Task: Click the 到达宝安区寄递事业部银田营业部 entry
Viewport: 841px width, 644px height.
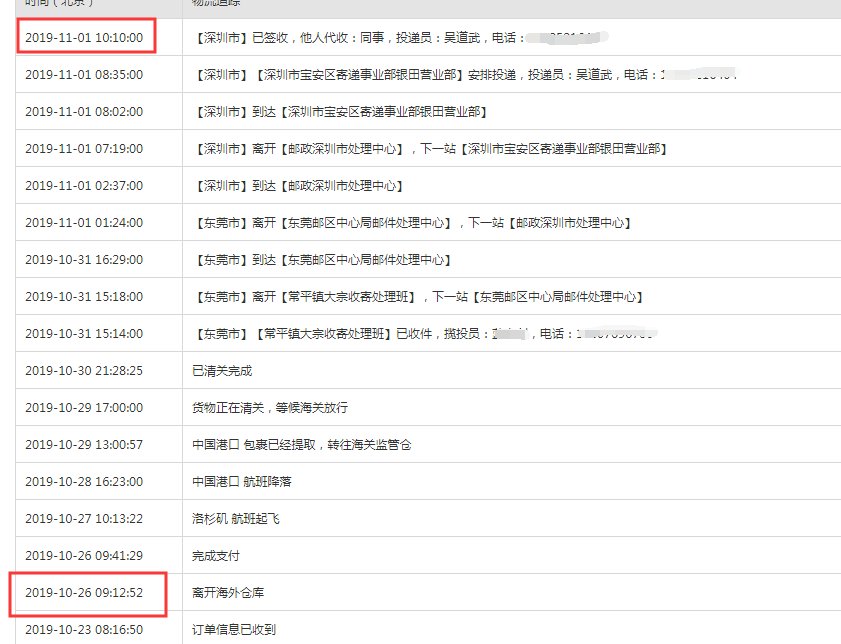Action: click(x=340, y=112)
